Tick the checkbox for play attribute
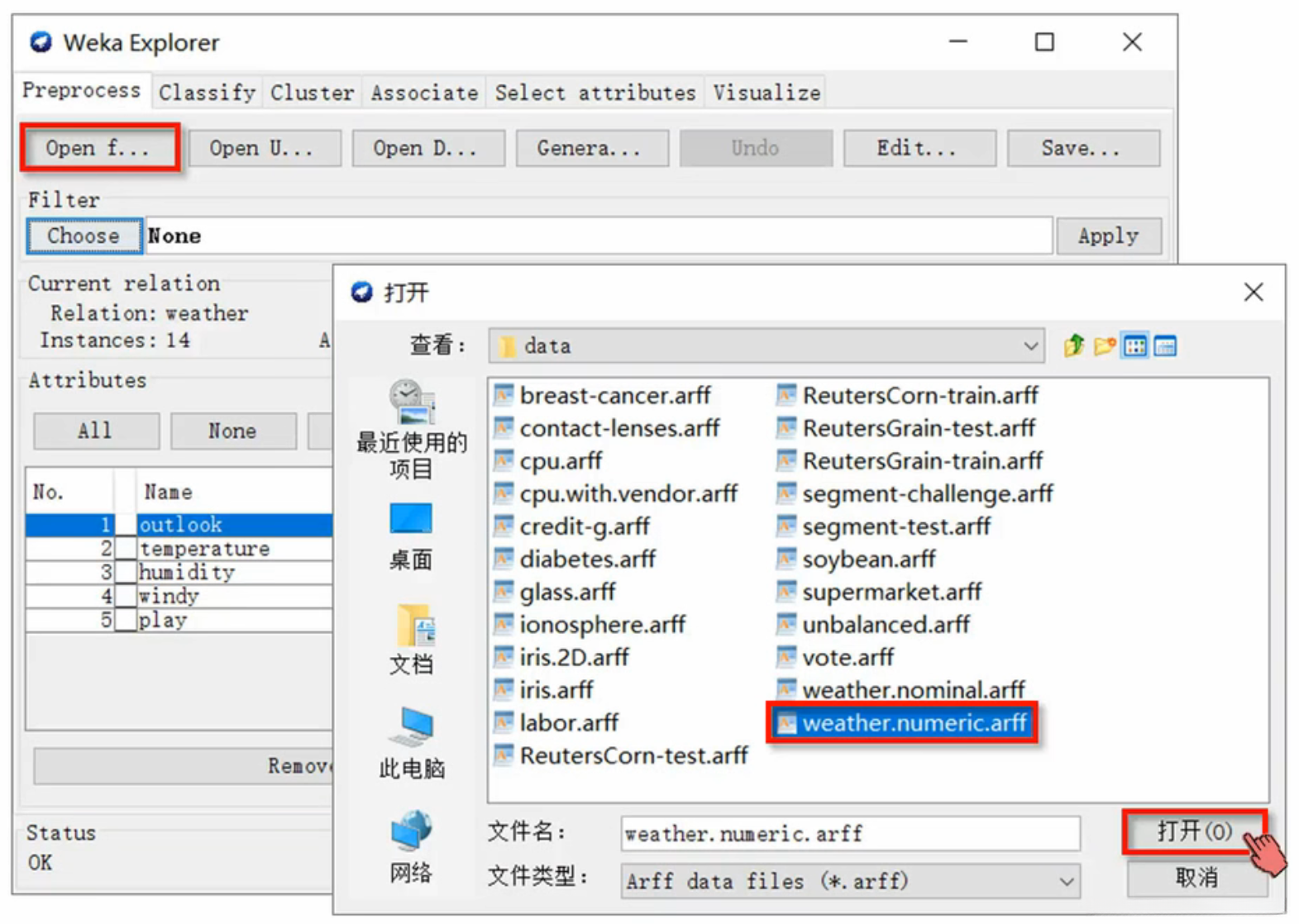This screenshot has height=924, width=1299. coord(126,620)
